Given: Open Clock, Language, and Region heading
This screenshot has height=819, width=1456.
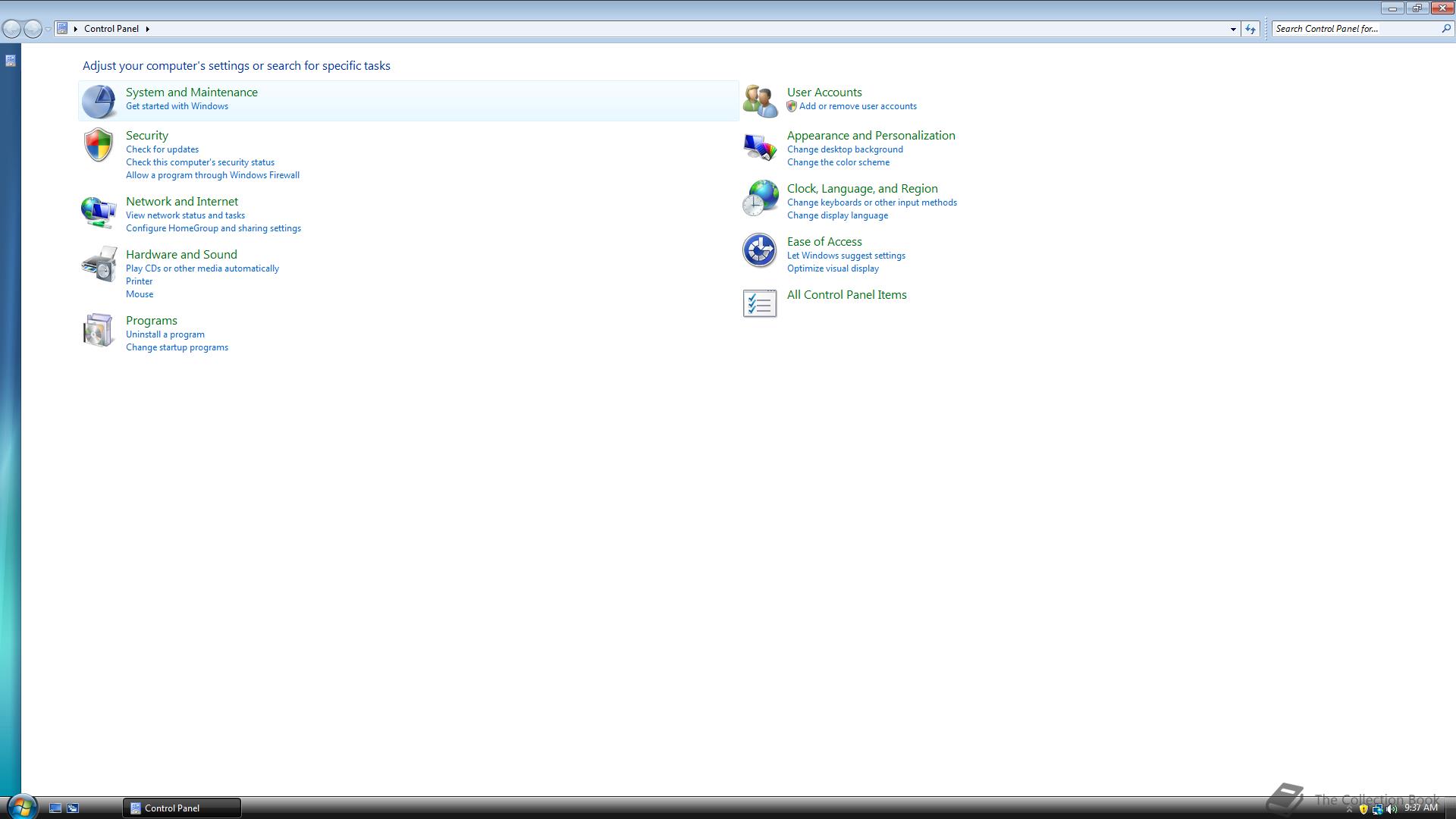Looking at the screenshot, I should tap(862, 188).
